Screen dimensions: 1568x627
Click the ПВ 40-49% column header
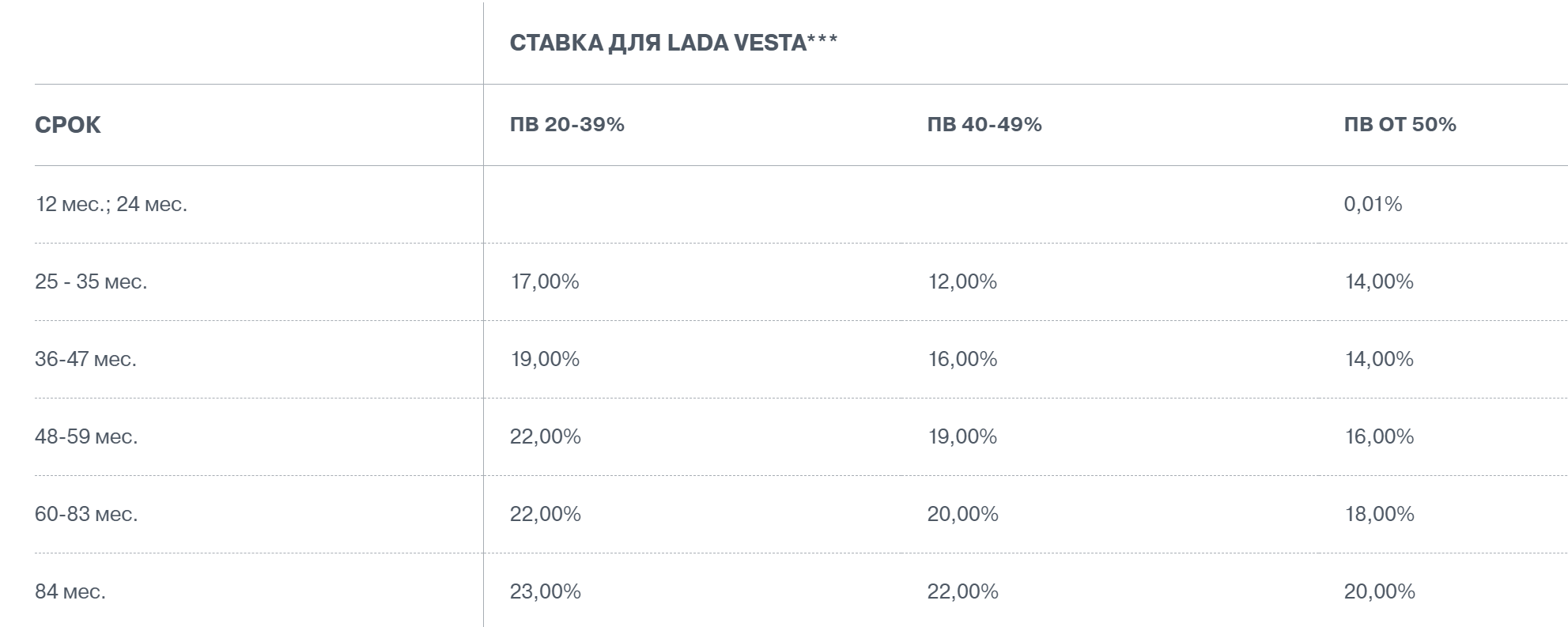984,124
